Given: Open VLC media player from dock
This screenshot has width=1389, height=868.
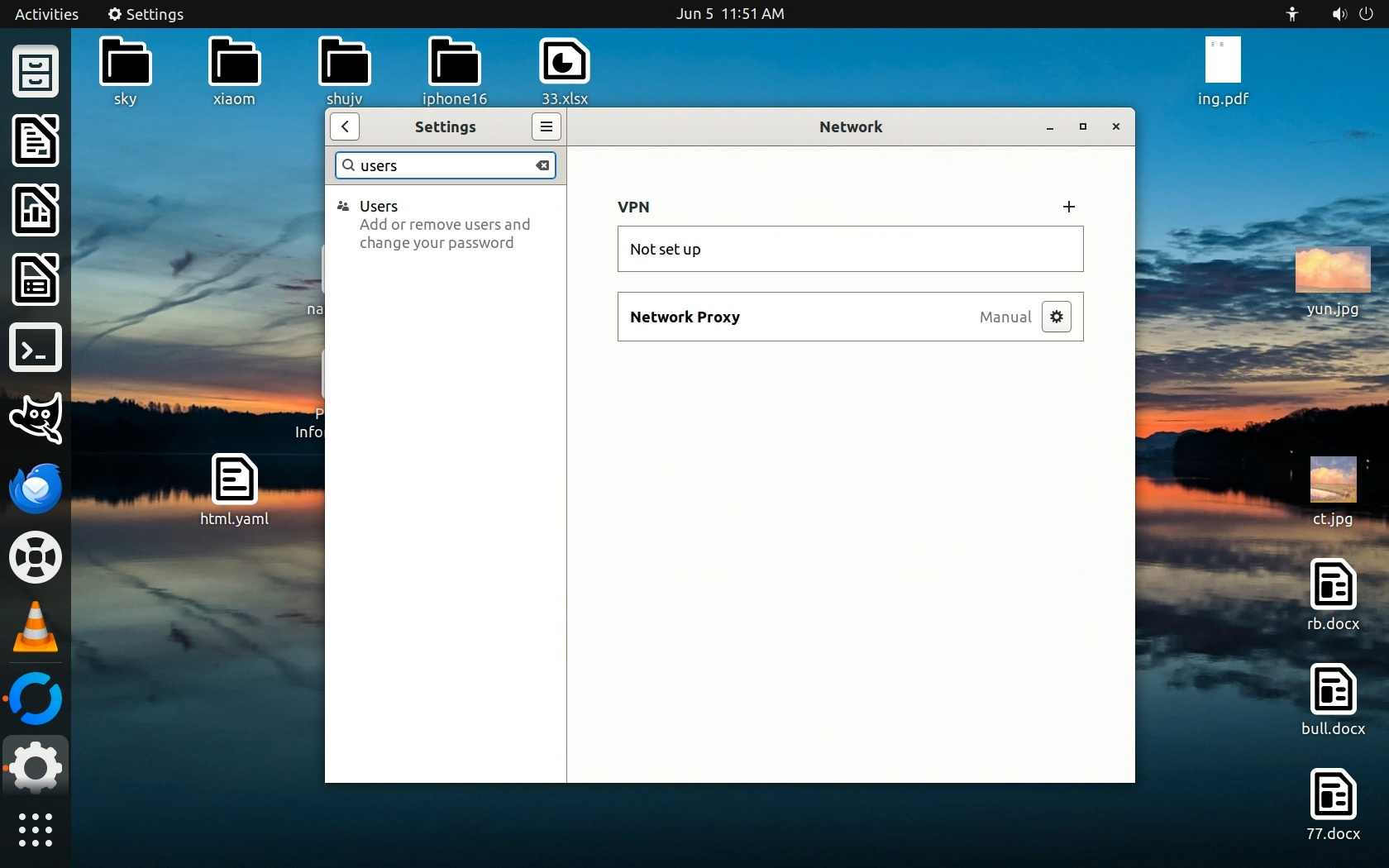Looking at the screenshot, I should pyautogui.click(x=36, y=627).
